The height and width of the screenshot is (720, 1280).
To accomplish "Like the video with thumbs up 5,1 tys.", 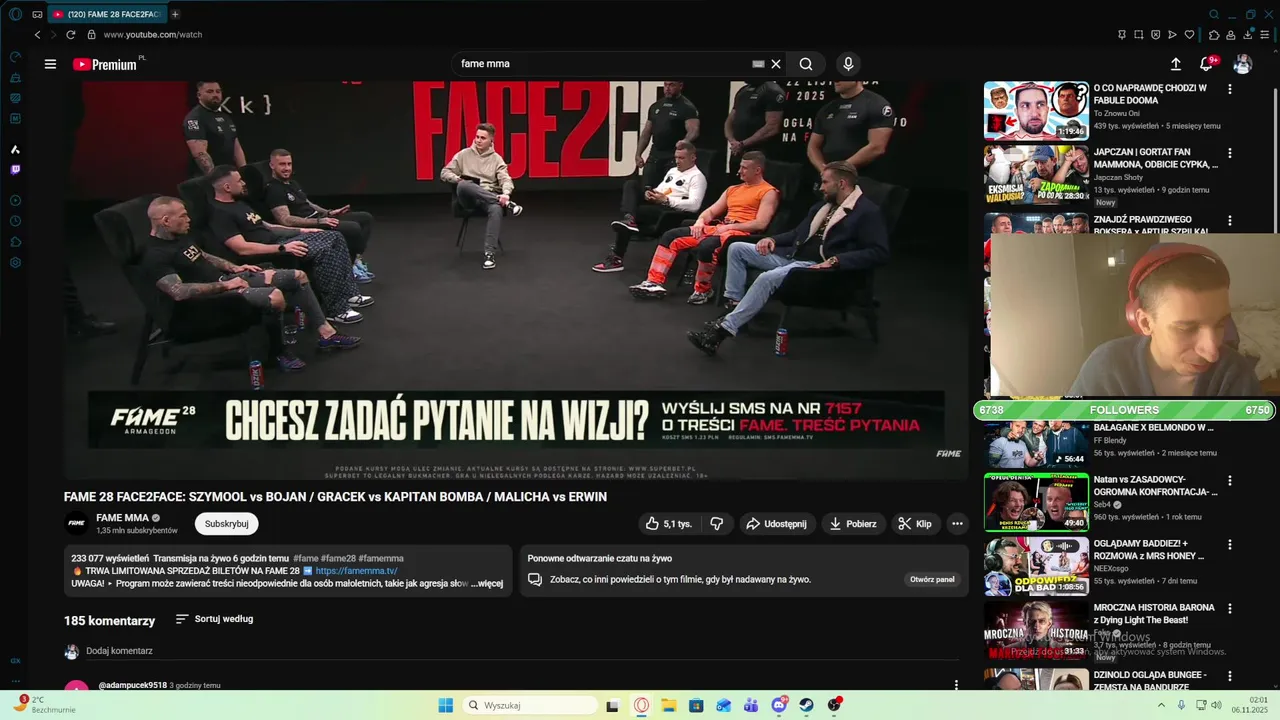I will (669, 523).
